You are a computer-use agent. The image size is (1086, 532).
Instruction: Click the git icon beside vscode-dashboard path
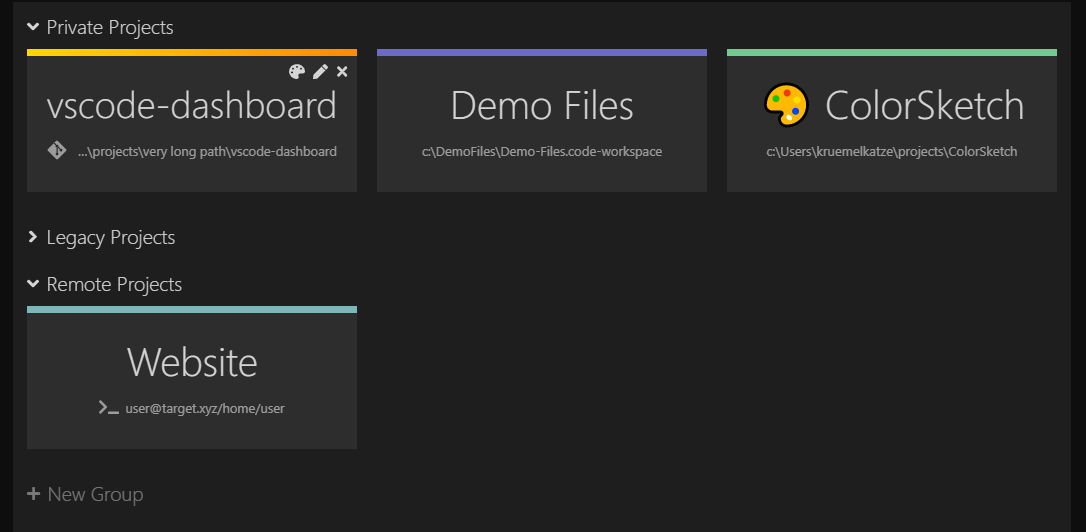point(57,150)
